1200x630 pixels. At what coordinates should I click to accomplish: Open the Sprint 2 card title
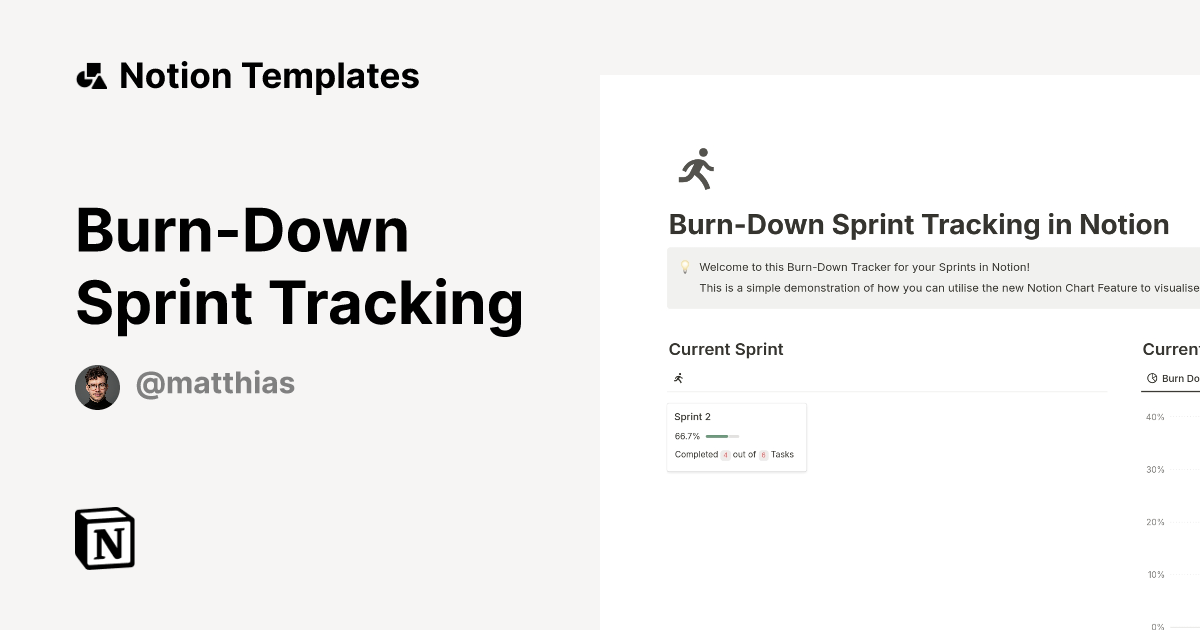(x=692, y=417)
